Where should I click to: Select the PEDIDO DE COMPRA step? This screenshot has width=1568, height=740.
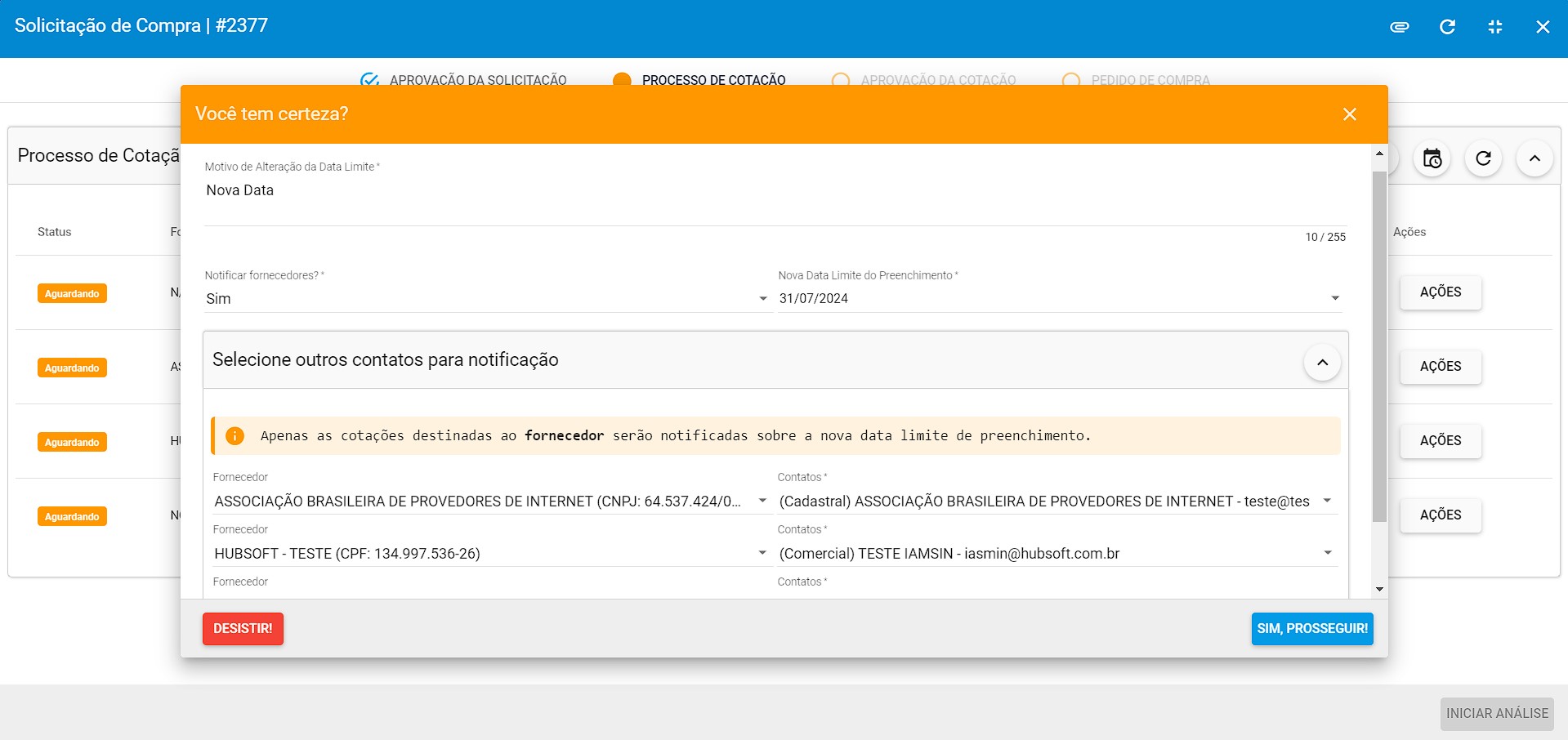click(x=1136, y=80)
